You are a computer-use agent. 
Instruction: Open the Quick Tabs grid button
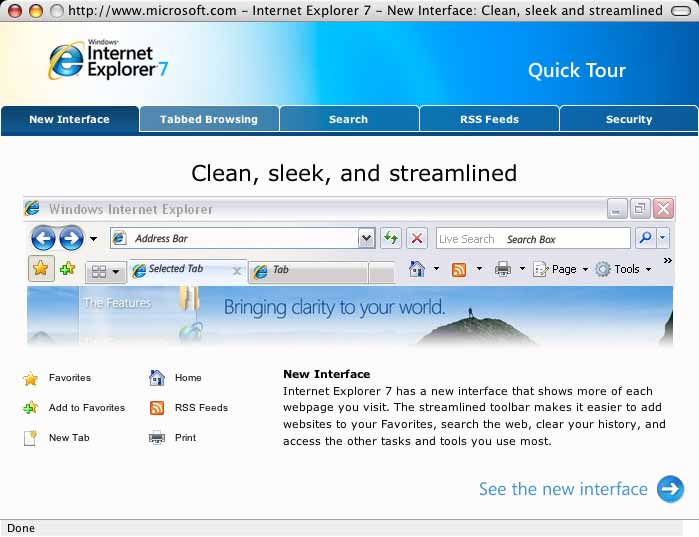tap(99, 272)
